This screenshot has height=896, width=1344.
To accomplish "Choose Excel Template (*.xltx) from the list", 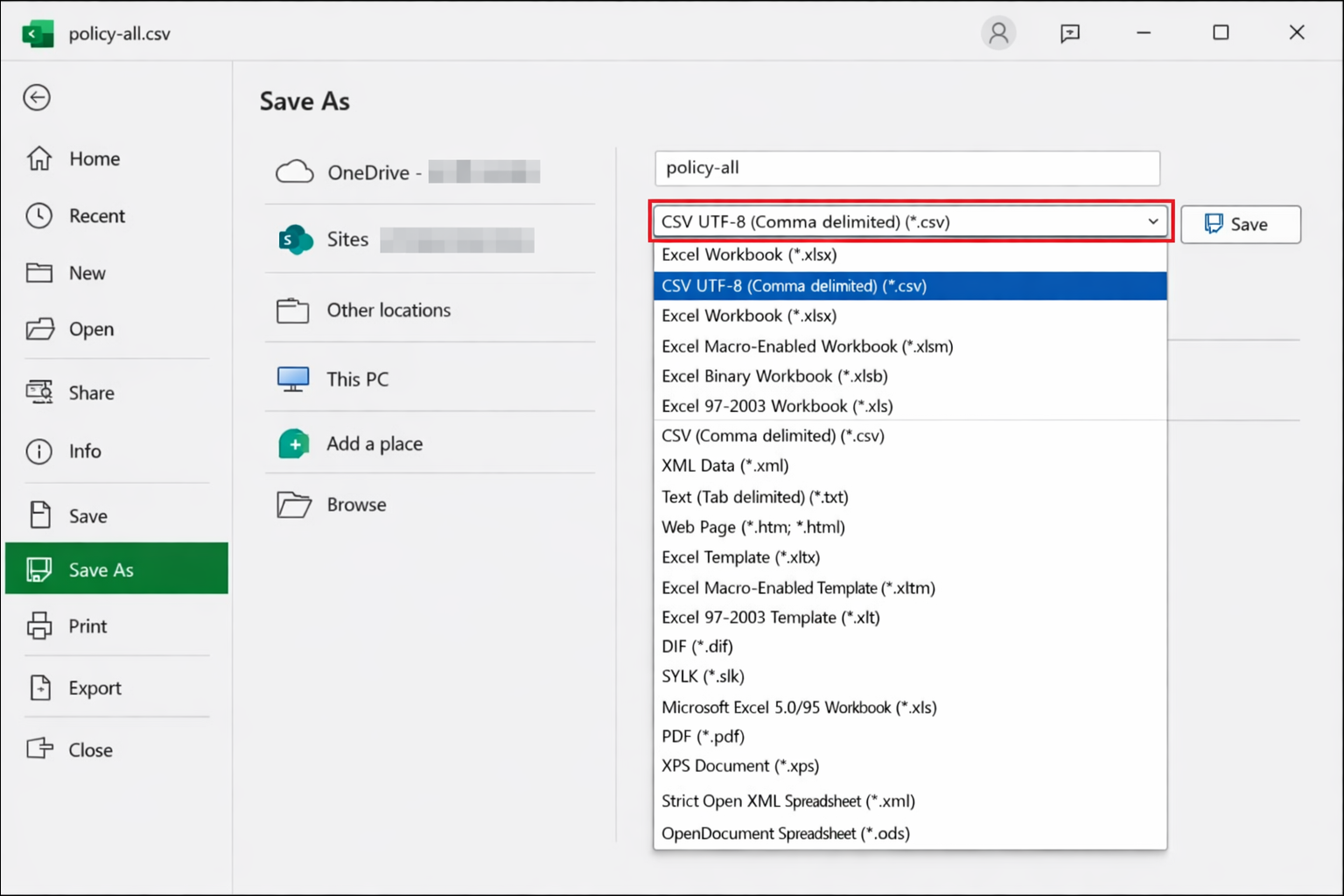I will (910, 557).
